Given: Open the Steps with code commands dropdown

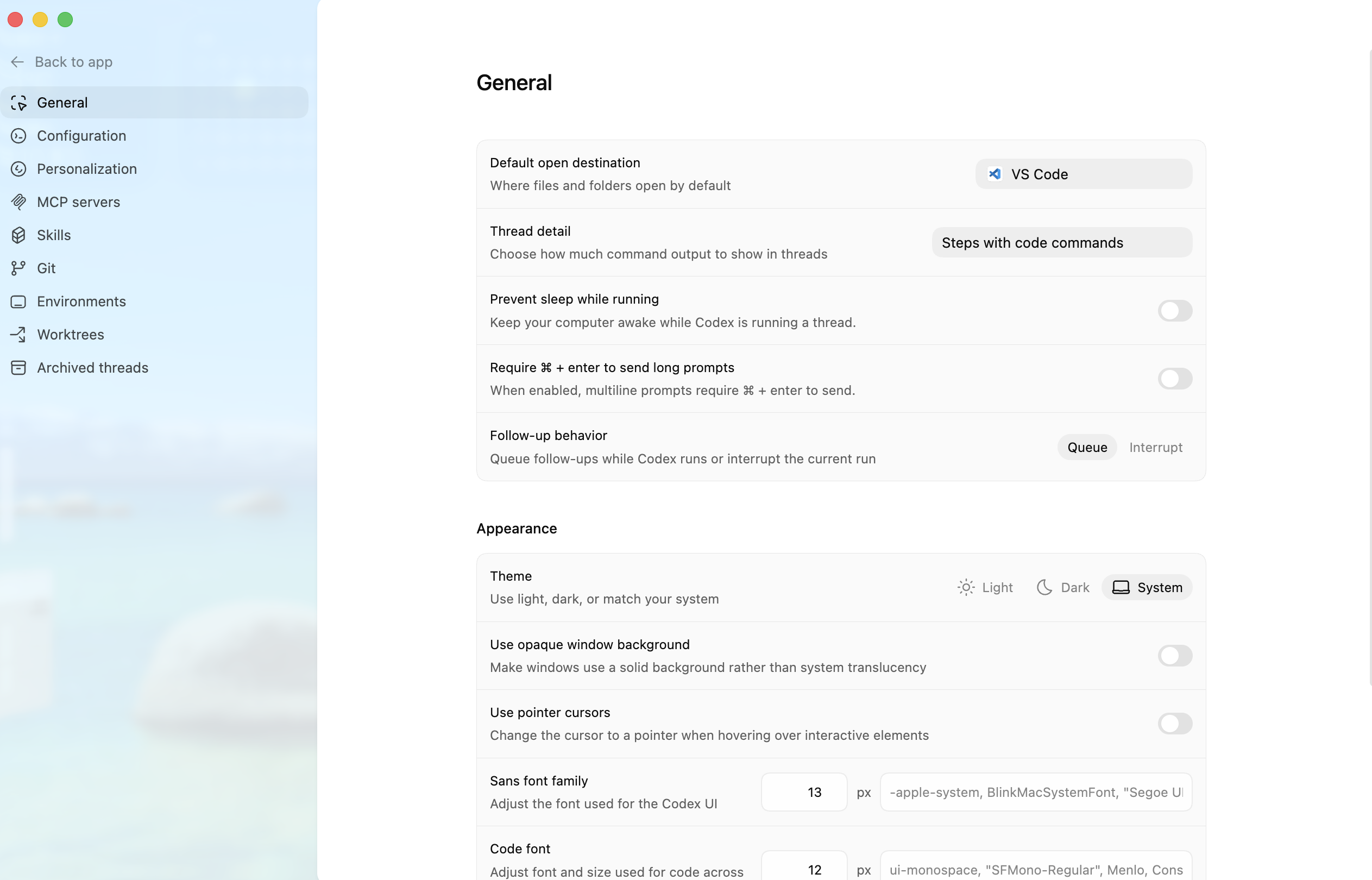Looking at the screenshot, I should (1061, 242).
